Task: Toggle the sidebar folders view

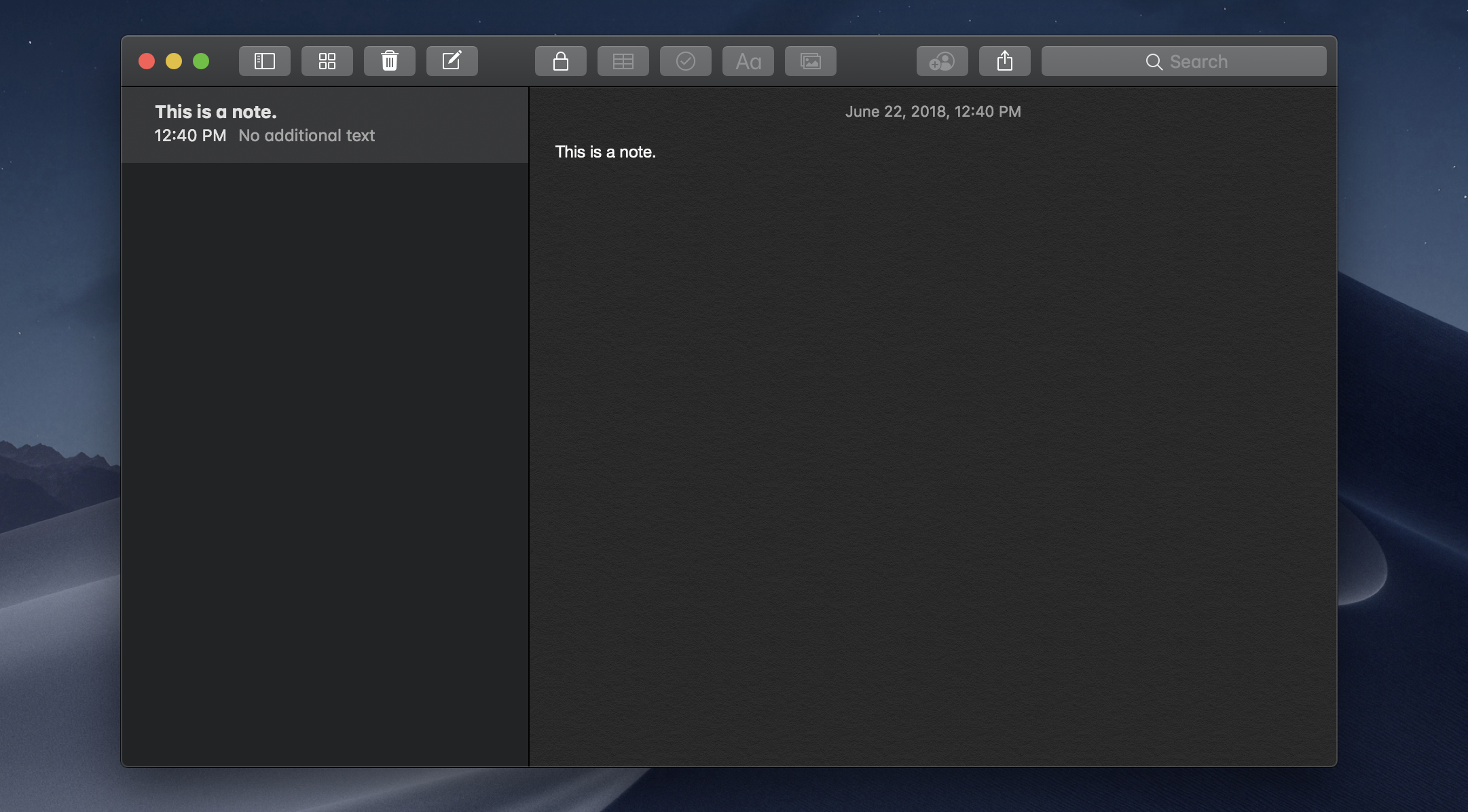Action: tap(264, 61)
